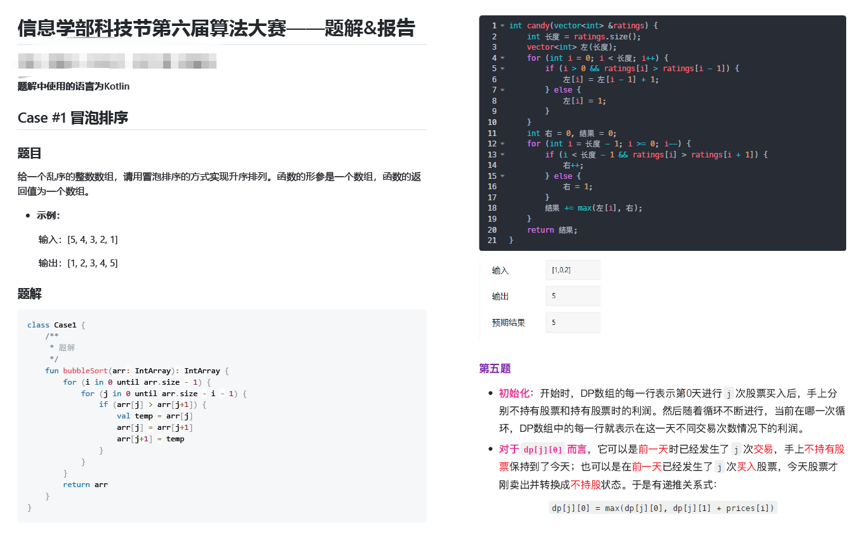Screen dimensions: 867x537
Task: Click the pink 初始化 text
Action: (x=515, y=394)
